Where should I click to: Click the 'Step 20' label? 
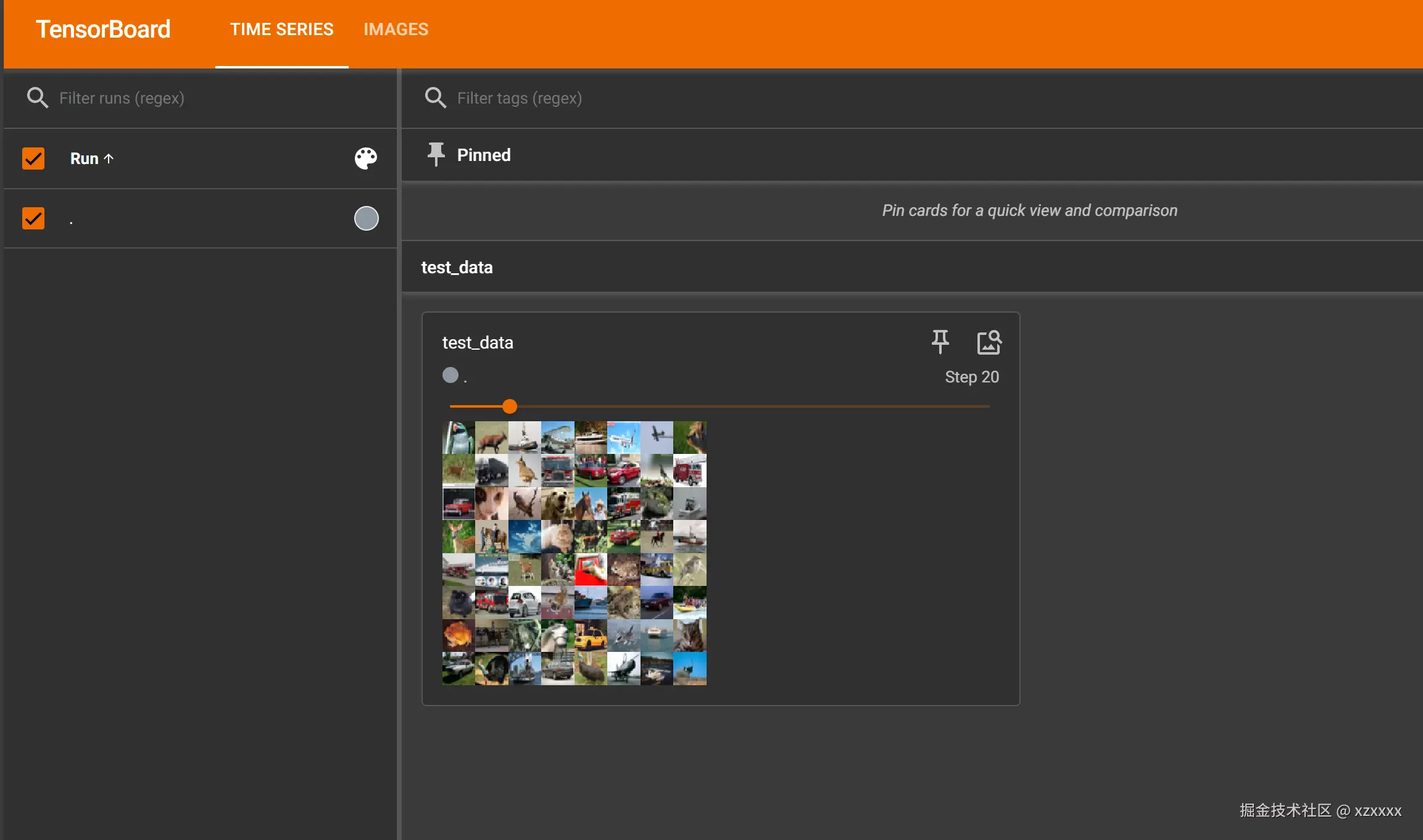pos(972,377)
